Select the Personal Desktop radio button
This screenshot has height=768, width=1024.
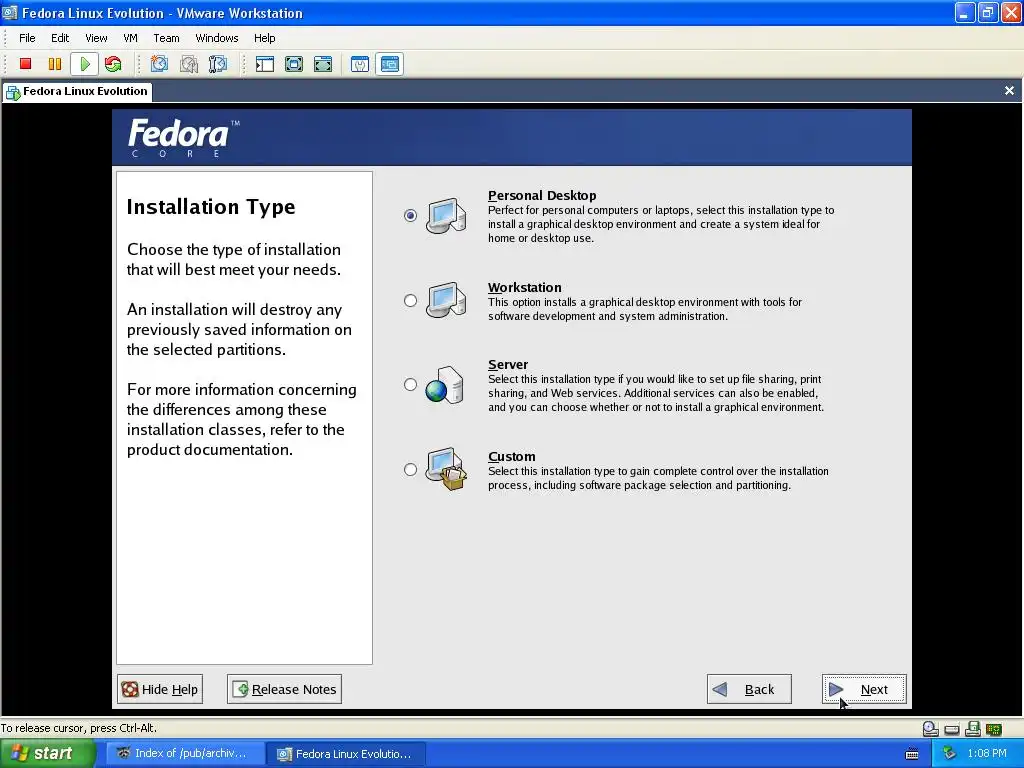click(x=410, y=215)
